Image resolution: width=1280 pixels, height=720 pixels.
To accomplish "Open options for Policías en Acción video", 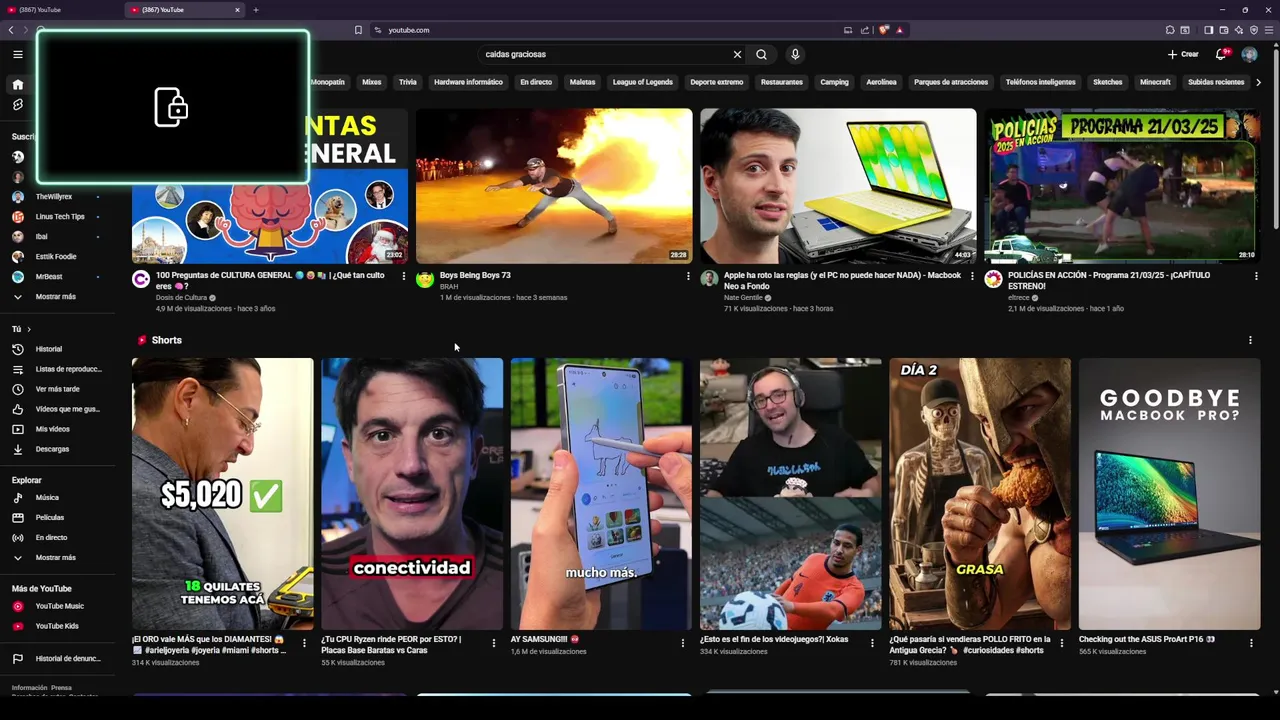I will (x=1256, y=276).
